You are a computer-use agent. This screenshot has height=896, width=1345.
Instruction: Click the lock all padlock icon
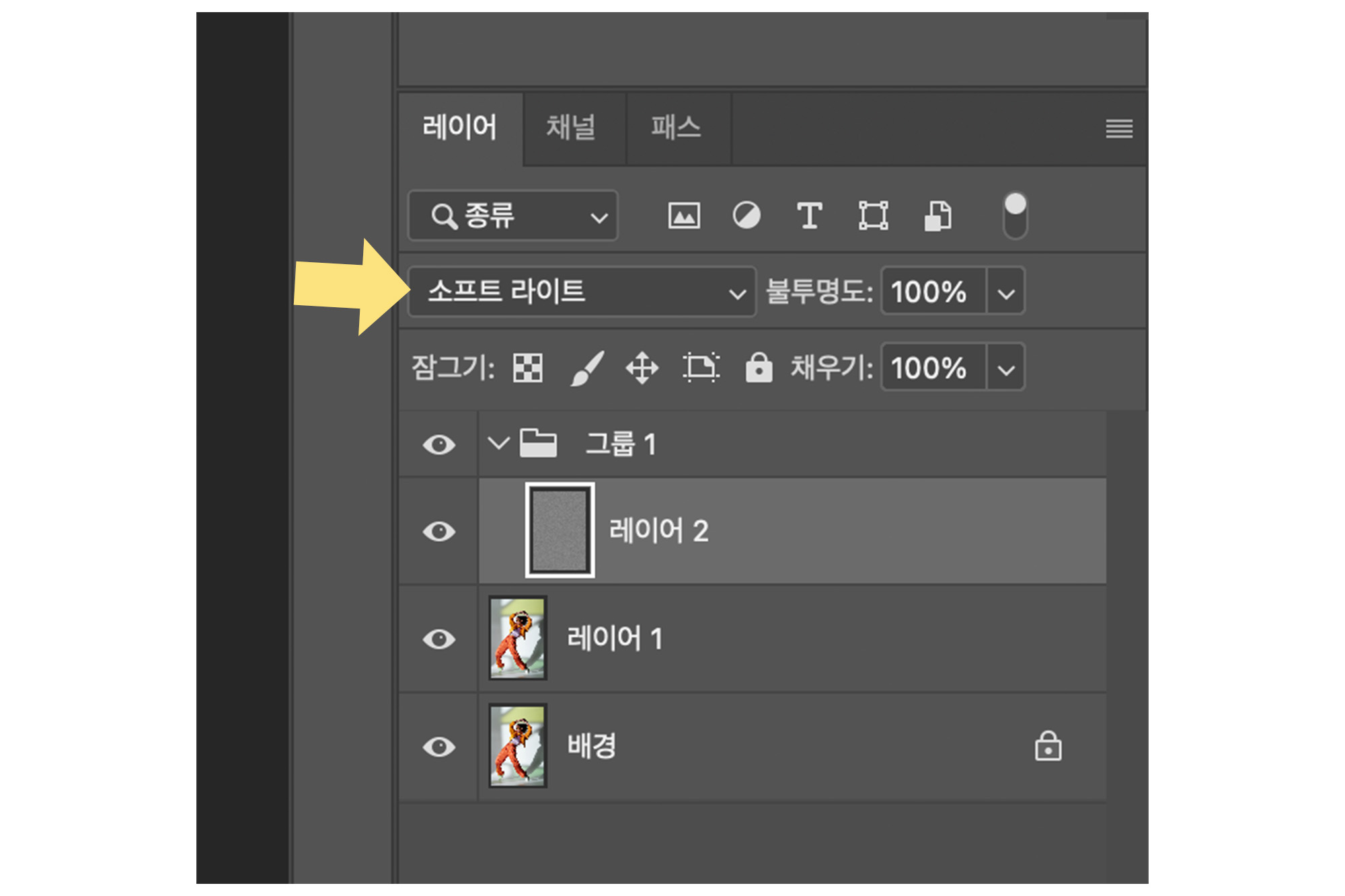[x=759, y=368]
